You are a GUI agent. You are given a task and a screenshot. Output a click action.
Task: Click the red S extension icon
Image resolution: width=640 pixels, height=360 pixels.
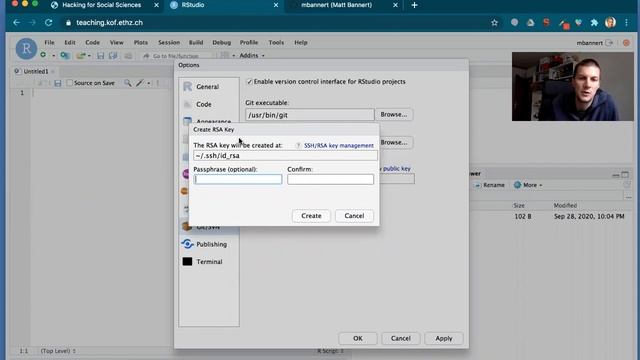click(x=546, y=23)
